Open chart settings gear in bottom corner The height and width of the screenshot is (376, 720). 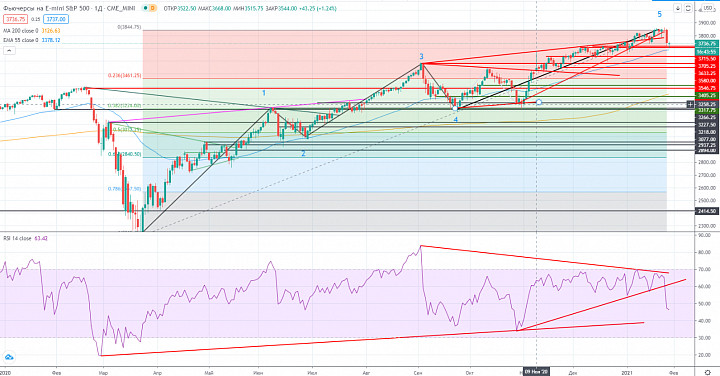point(708,371)
